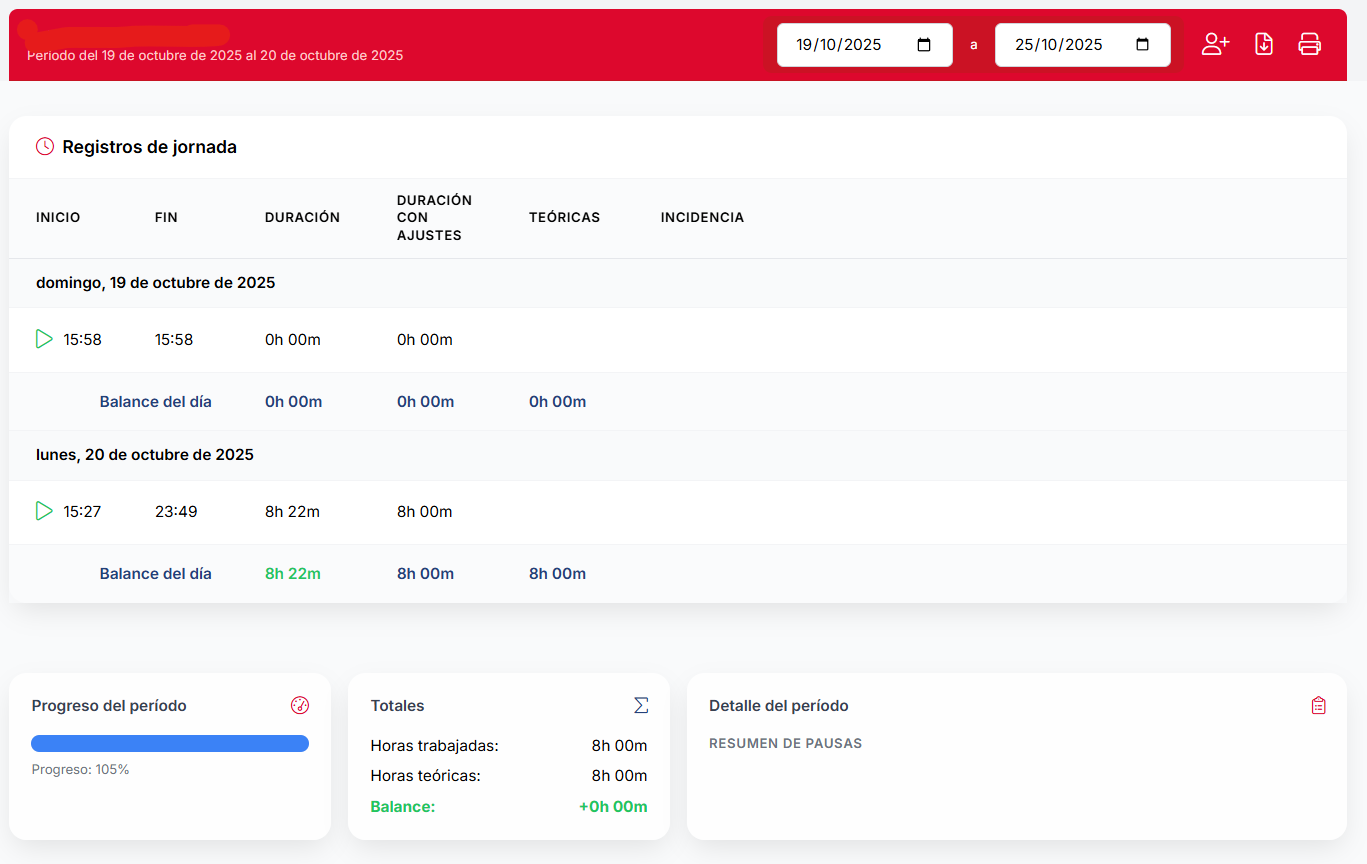Click the add user icon in header
Viewport: 1367px width, 864px height.
[x=1215, y=44]
